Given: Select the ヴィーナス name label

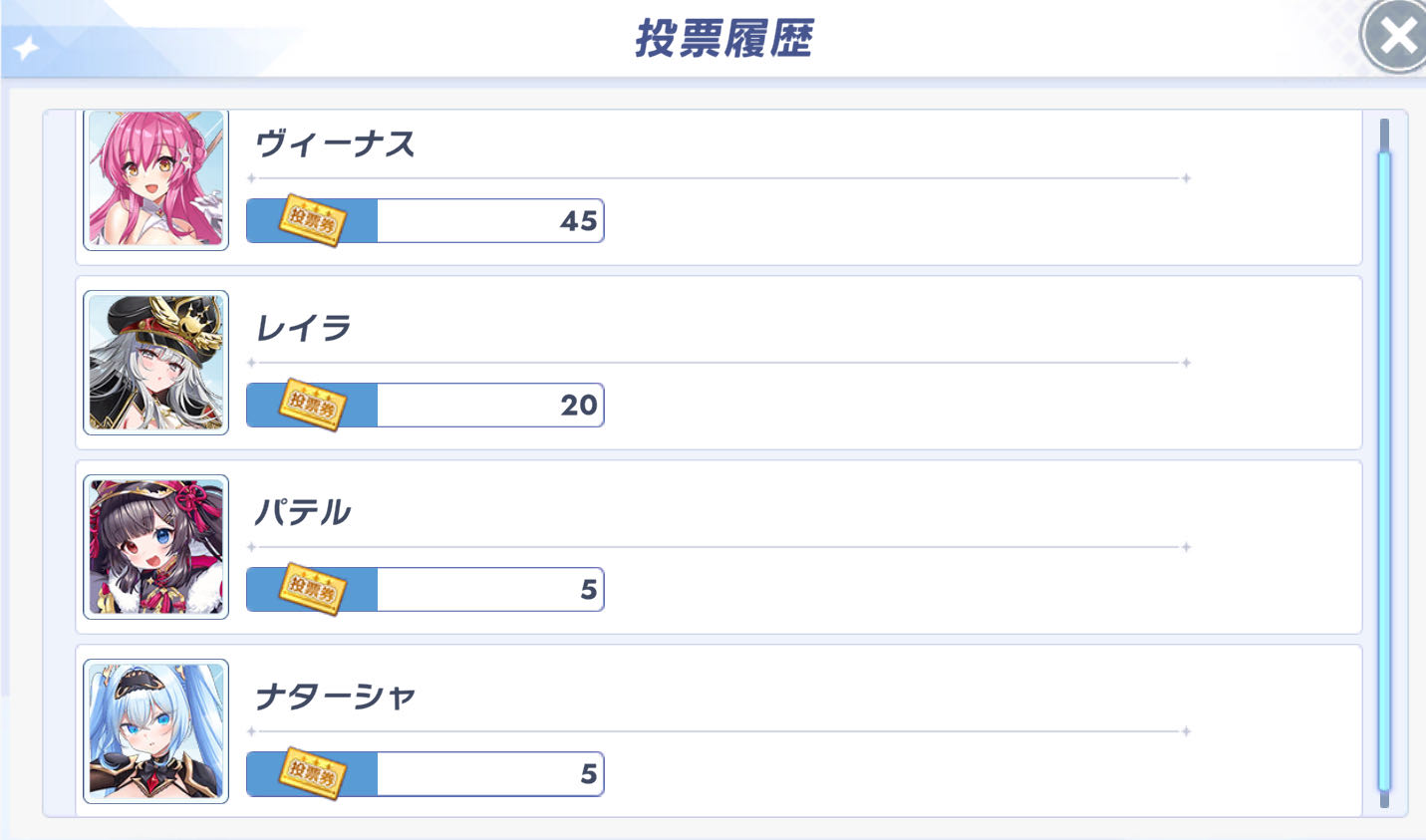Looking at the screenshot, I should tap(335, 143).
